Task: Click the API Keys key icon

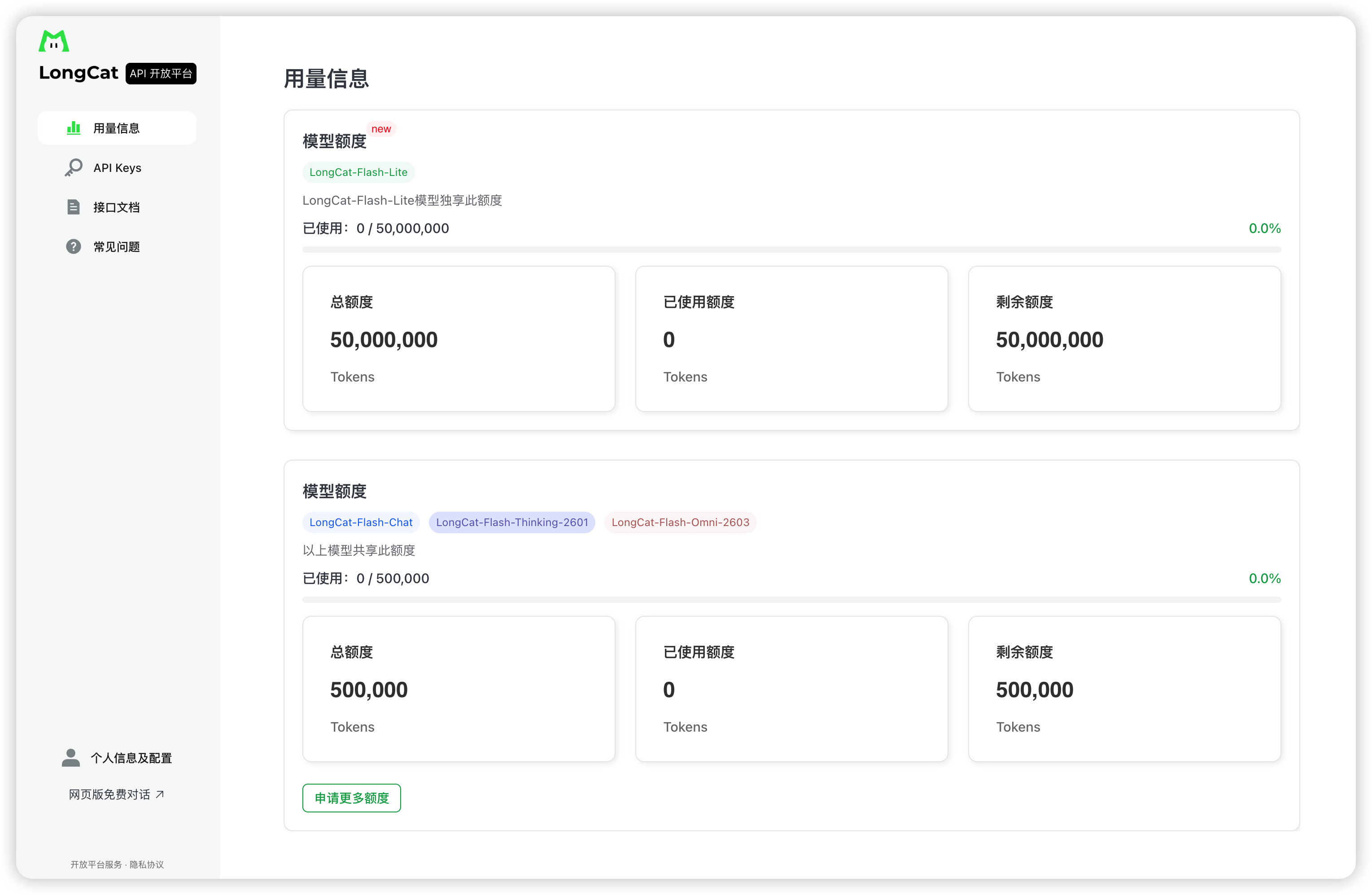Action: coord(73,167)
